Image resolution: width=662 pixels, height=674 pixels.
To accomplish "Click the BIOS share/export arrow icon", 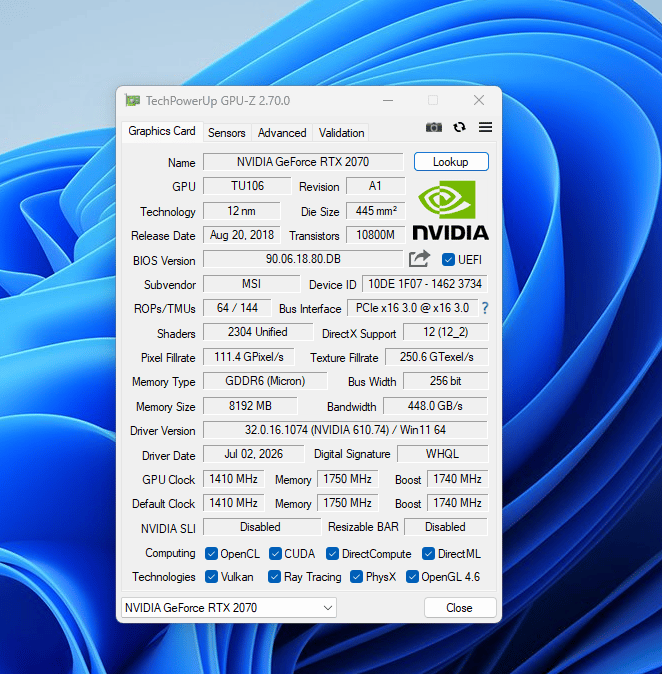I will 419,259.
